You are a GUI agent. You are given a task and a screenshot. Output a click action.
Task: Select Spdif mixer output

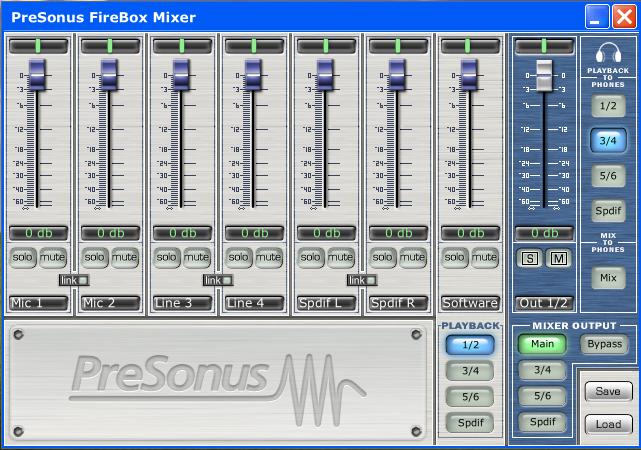[x=542, y=422]
